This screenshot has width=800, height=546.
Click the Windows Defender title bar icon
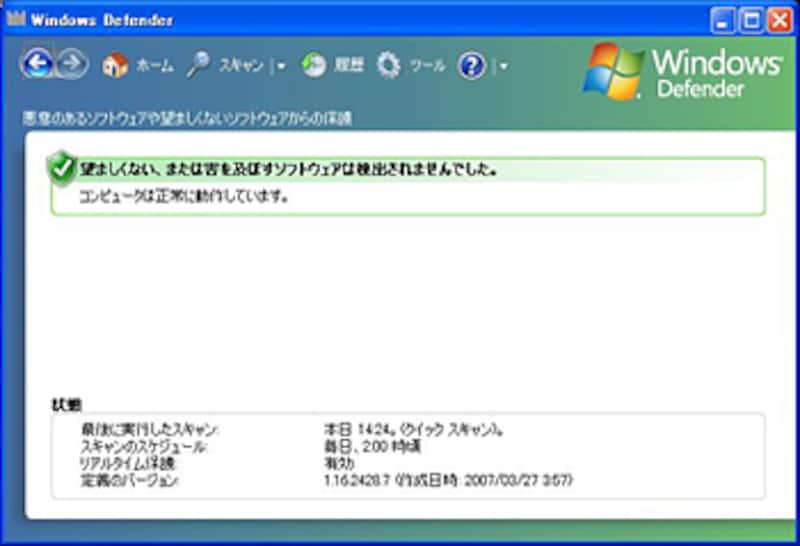(16, 19)
